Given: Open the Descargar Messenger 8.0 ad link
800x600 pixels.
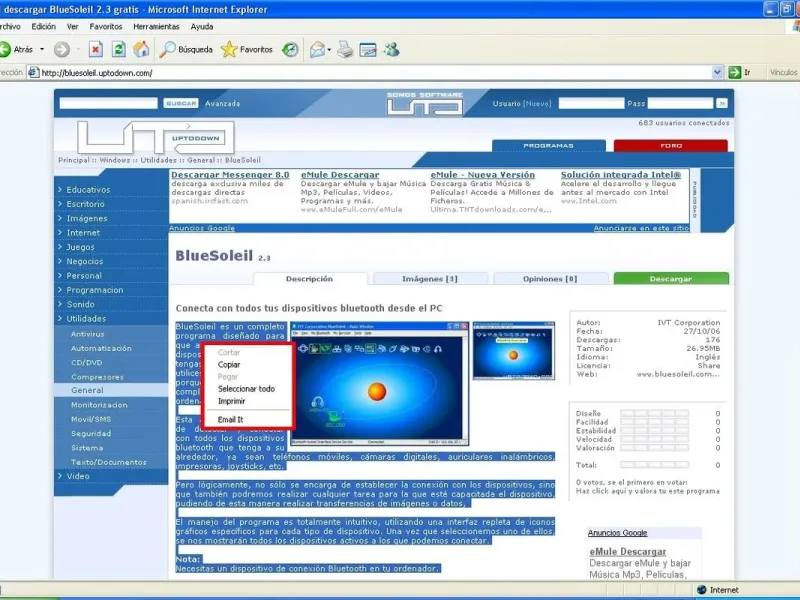Looking at the screenshot, I should click(230, 174).
